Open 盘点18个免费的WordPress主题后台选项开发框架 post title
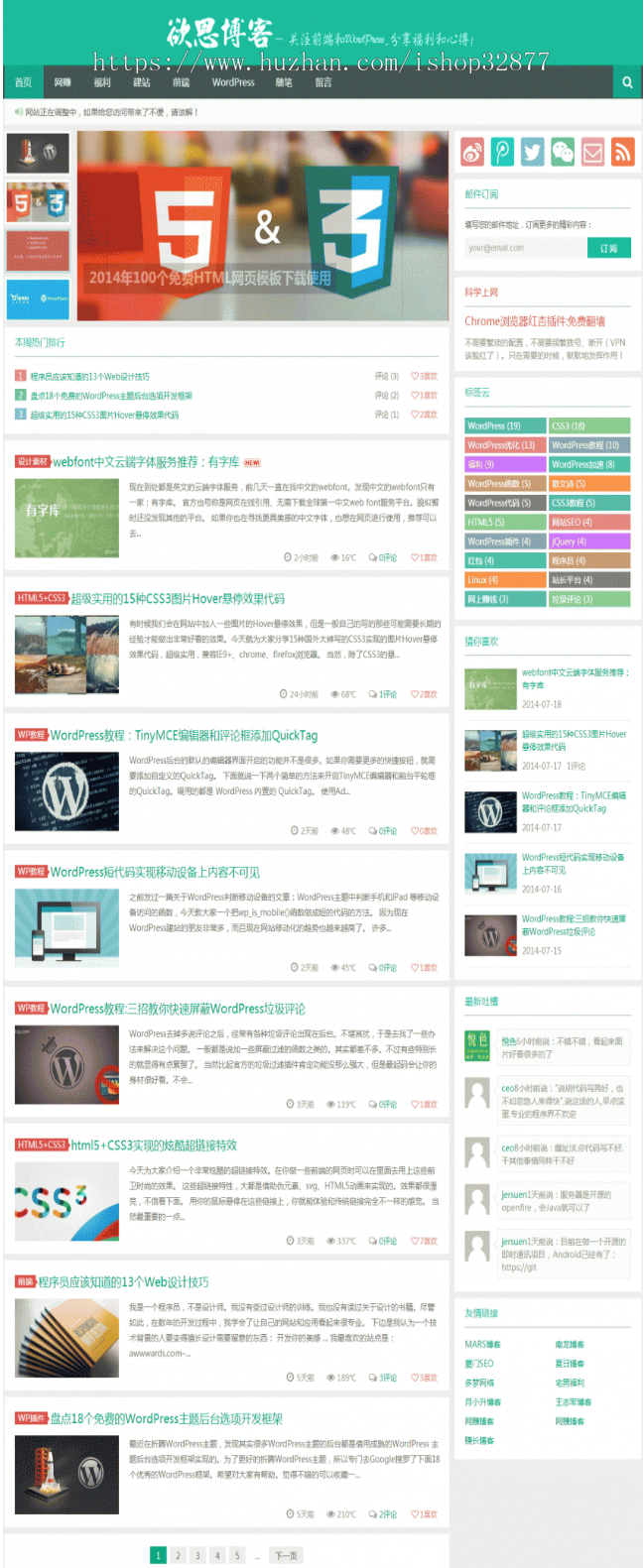Image resolution: width=644 pixels, height=1568 pixels. [x=167, y=1419]
